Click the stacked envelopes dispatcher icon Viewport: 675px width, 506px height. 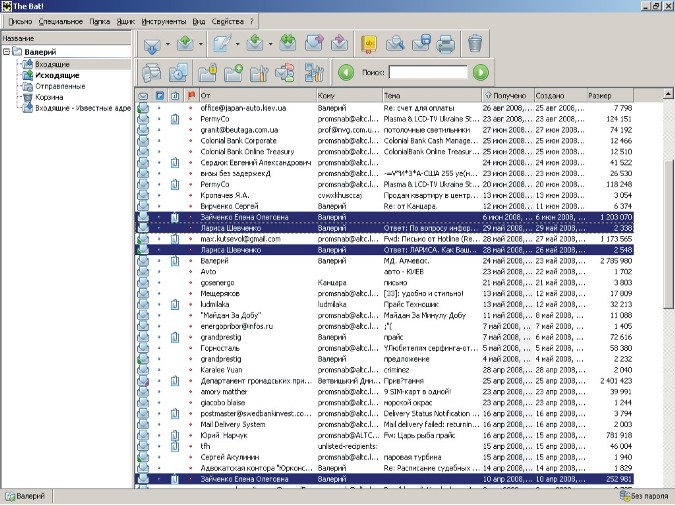pyautogui.click(x=152, y=72)
